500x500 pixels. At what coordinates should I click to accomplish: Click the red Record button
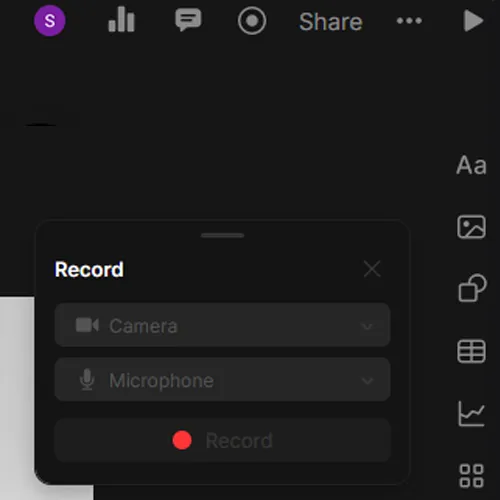point(222,440)
